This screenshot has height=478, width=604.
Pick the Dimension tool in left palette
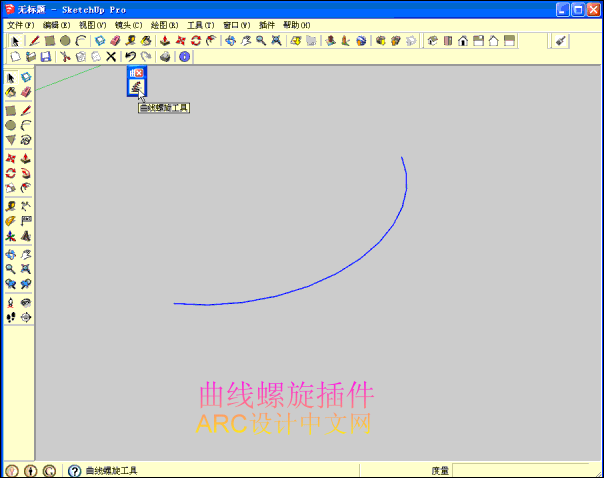(x=26, y=206)
